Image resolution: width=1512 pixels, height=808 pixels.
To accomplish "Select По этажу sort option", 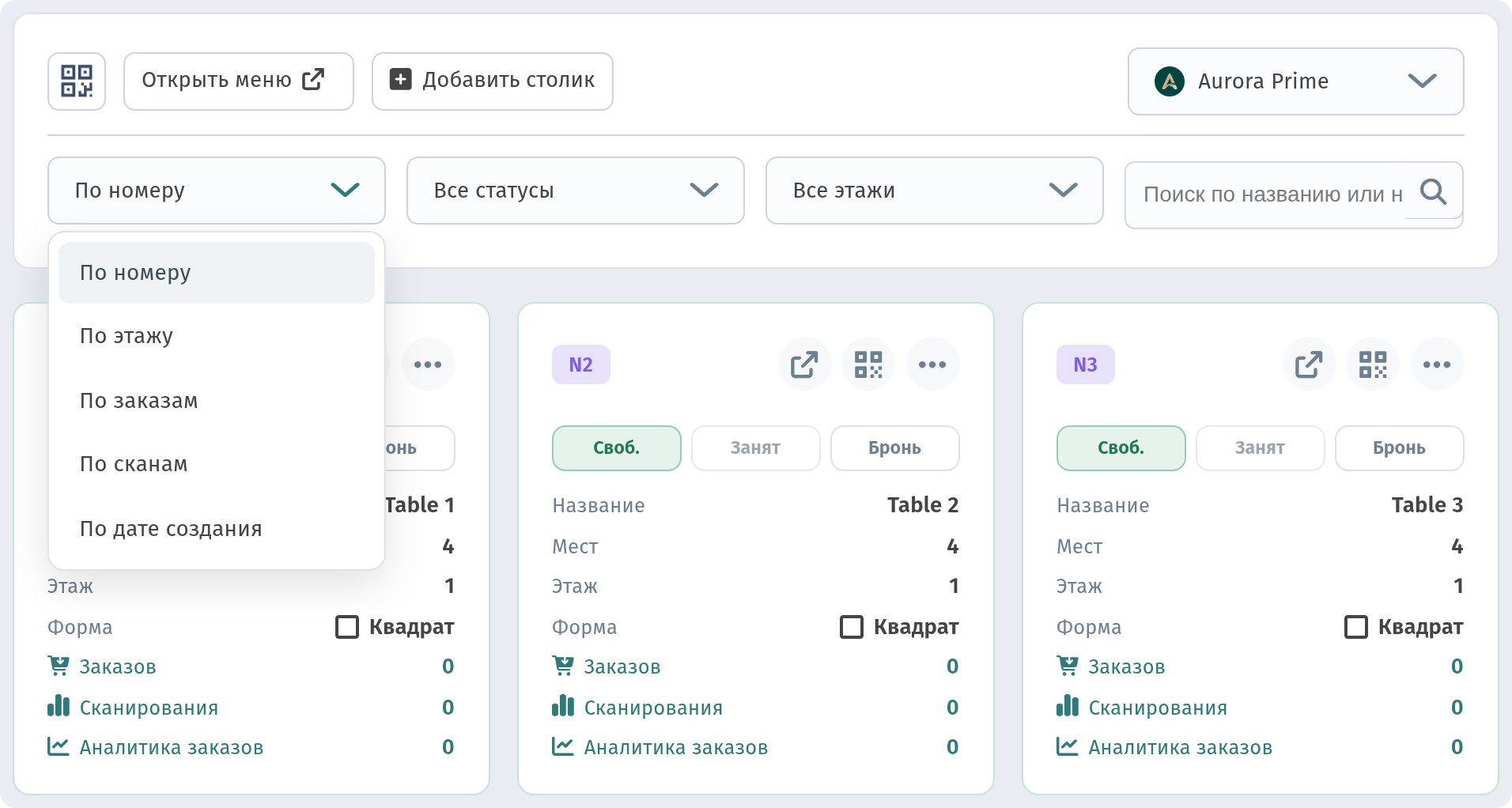I will click(x=217, y=336).
